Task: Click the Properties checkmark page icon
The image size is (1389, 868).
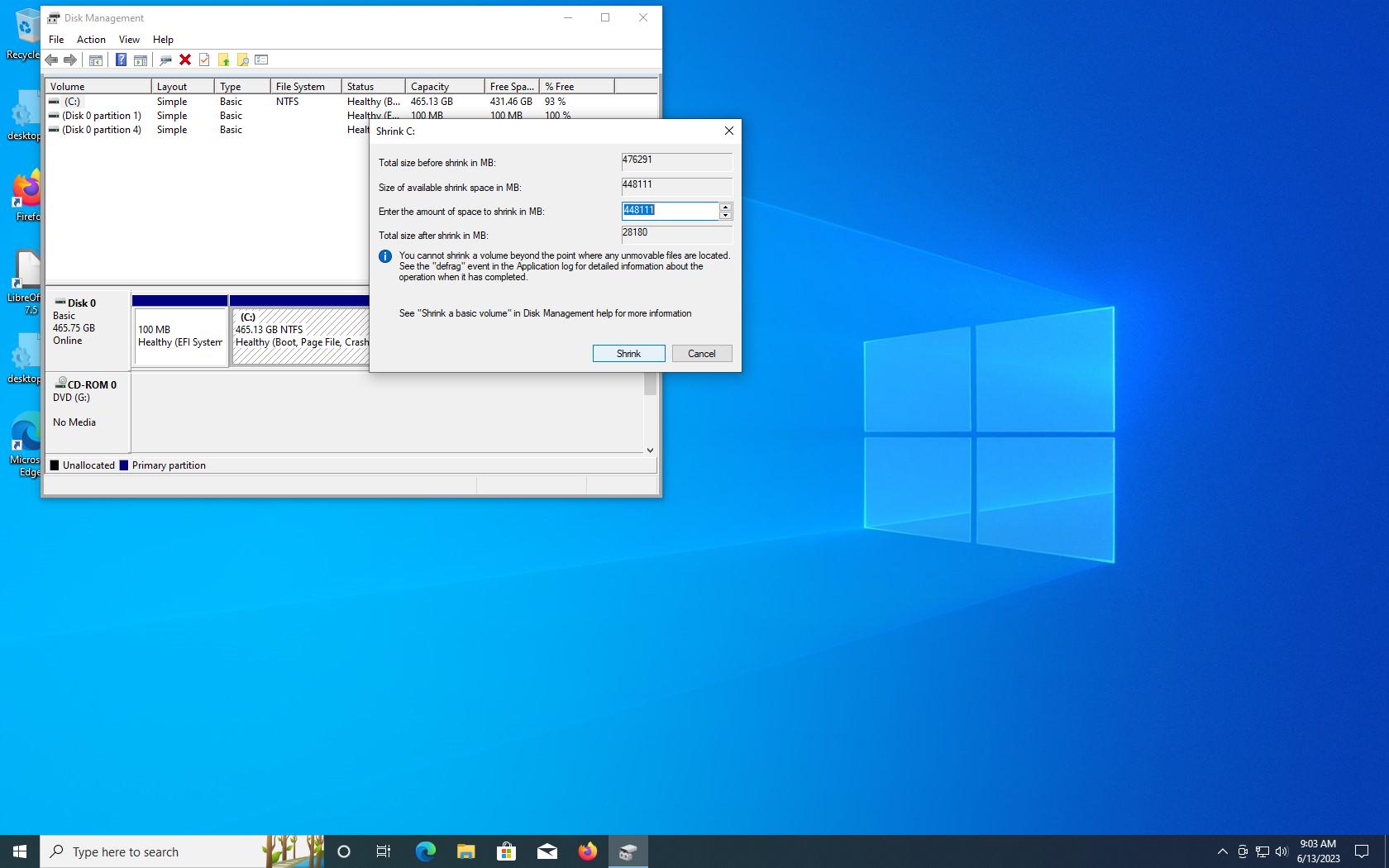Action: pyautogui.click(x=204, y=60)
